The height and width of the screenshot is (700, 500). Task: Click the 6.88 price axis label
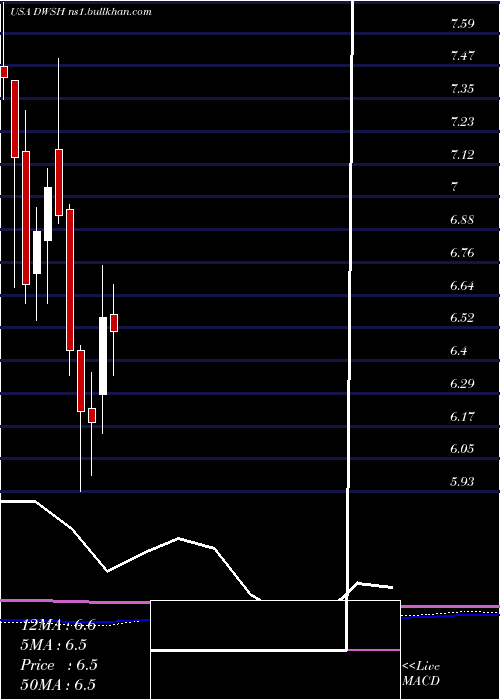tap(462, 220)
